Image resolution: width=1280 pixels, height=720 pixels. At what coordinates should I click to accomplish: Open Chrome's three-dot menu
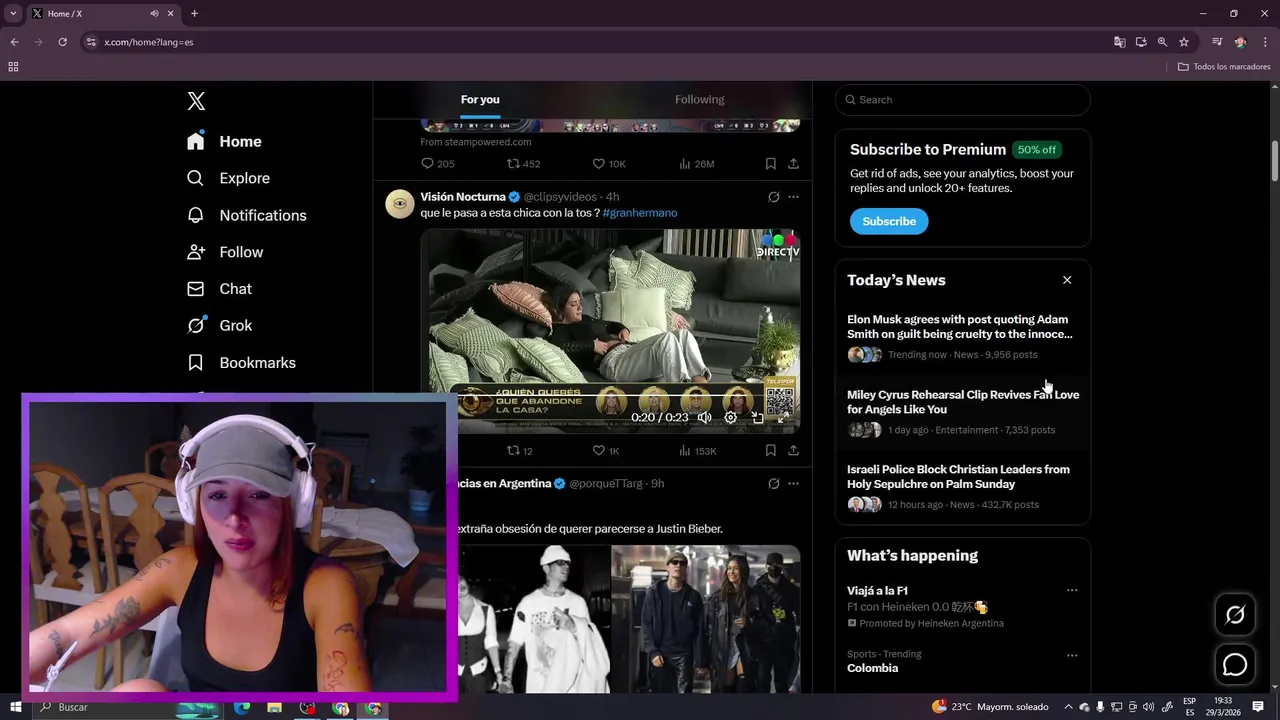coord(1264,42)
